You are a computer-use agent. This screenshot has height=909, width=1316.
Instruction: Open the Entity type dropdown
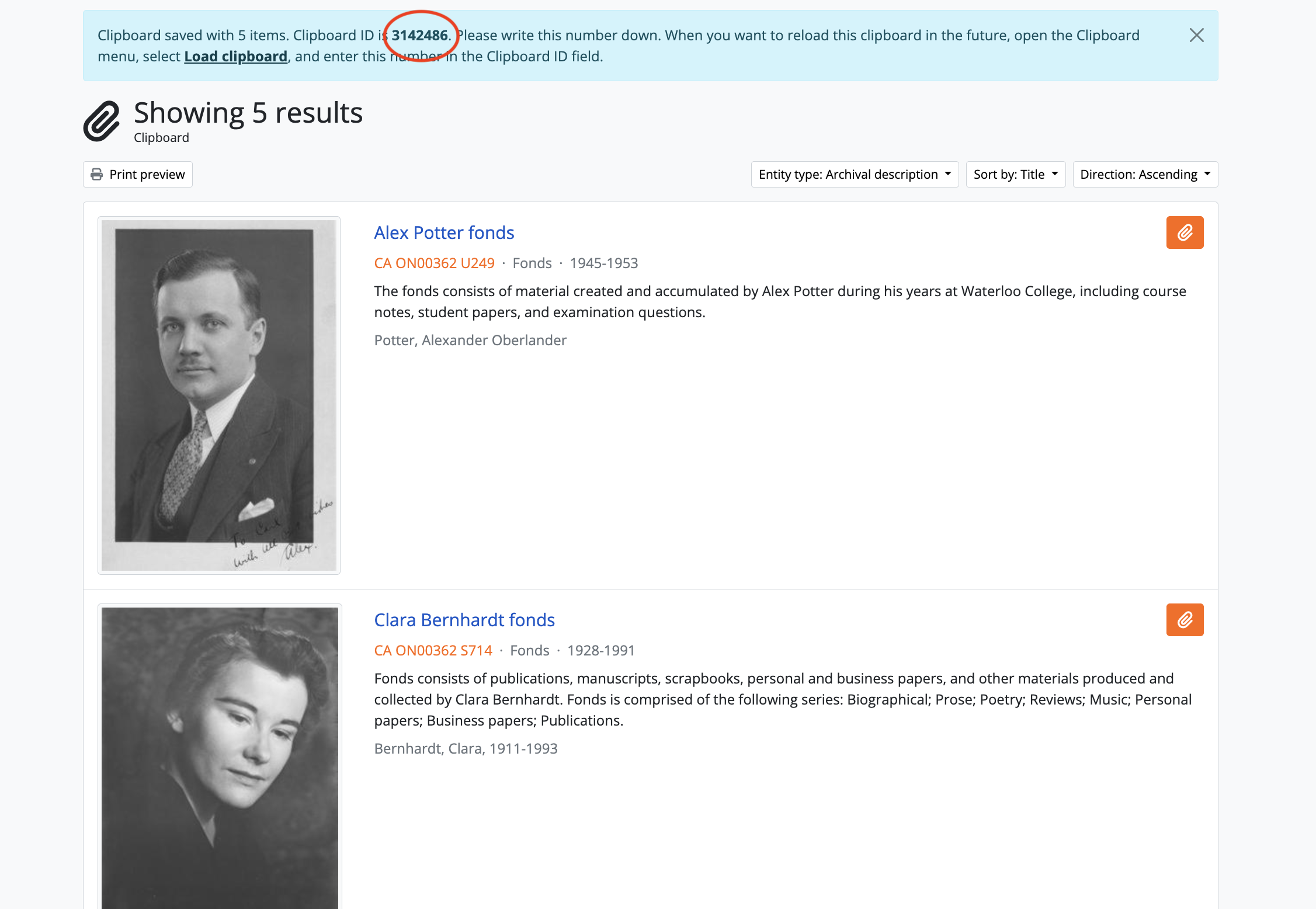tap(855, 175)
